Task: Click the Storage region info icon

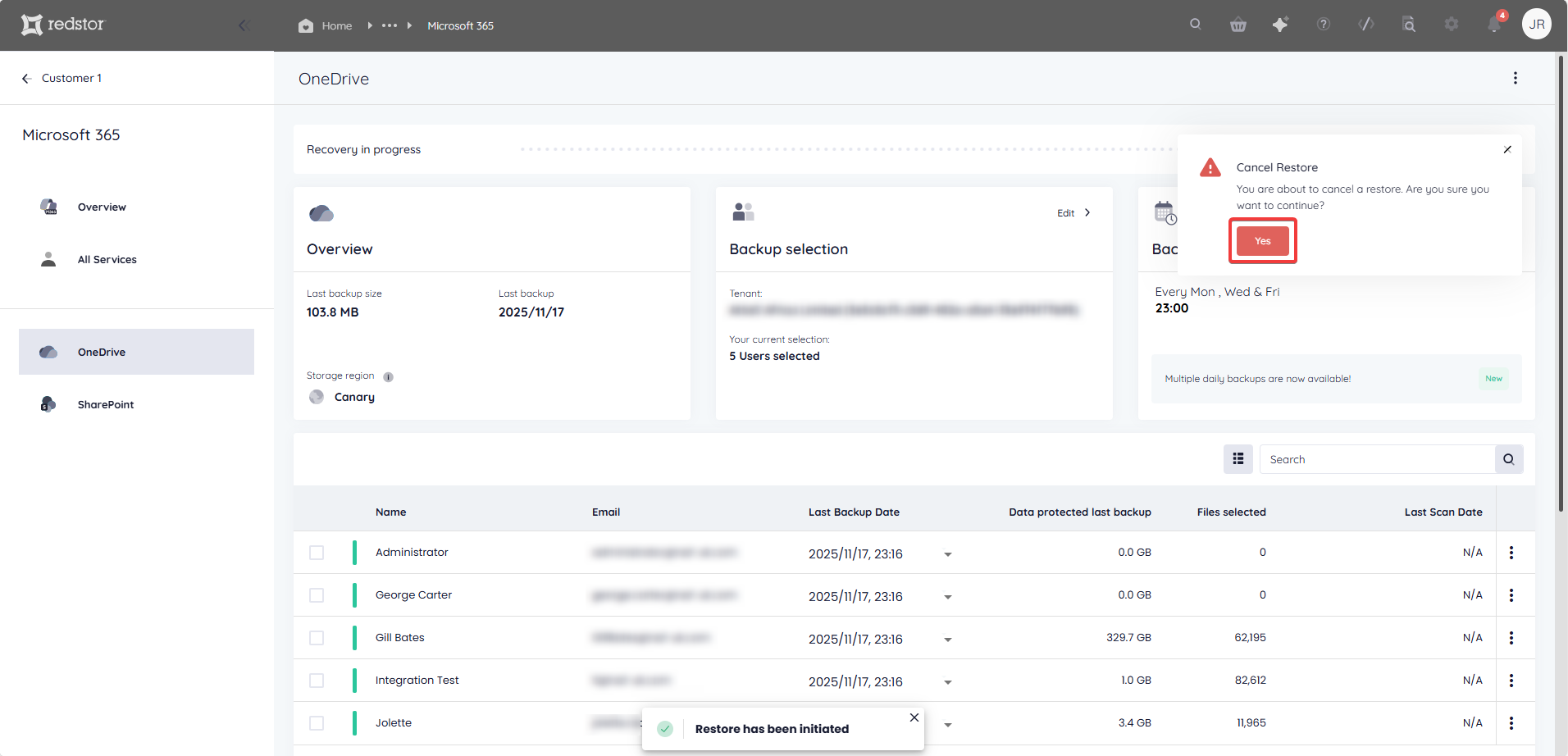Action: [x=389, y=377]
